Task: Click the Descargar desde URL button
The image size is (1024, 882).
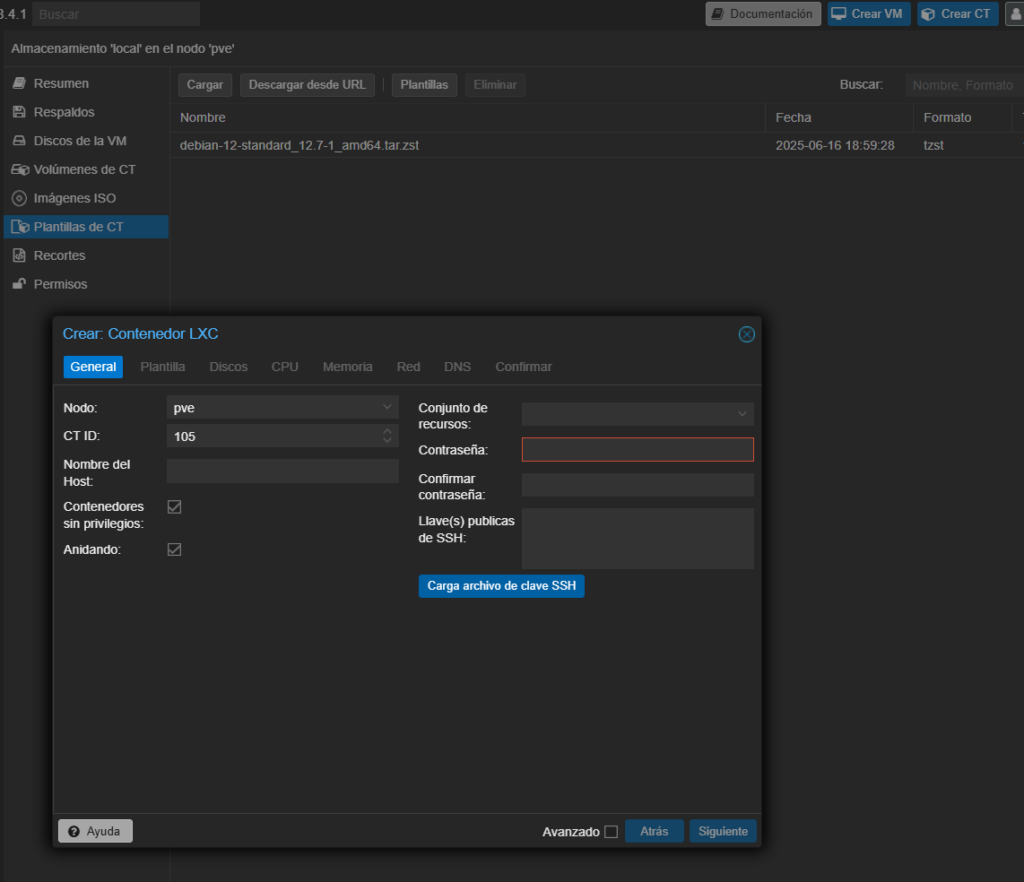Action: tap(307, 85)
